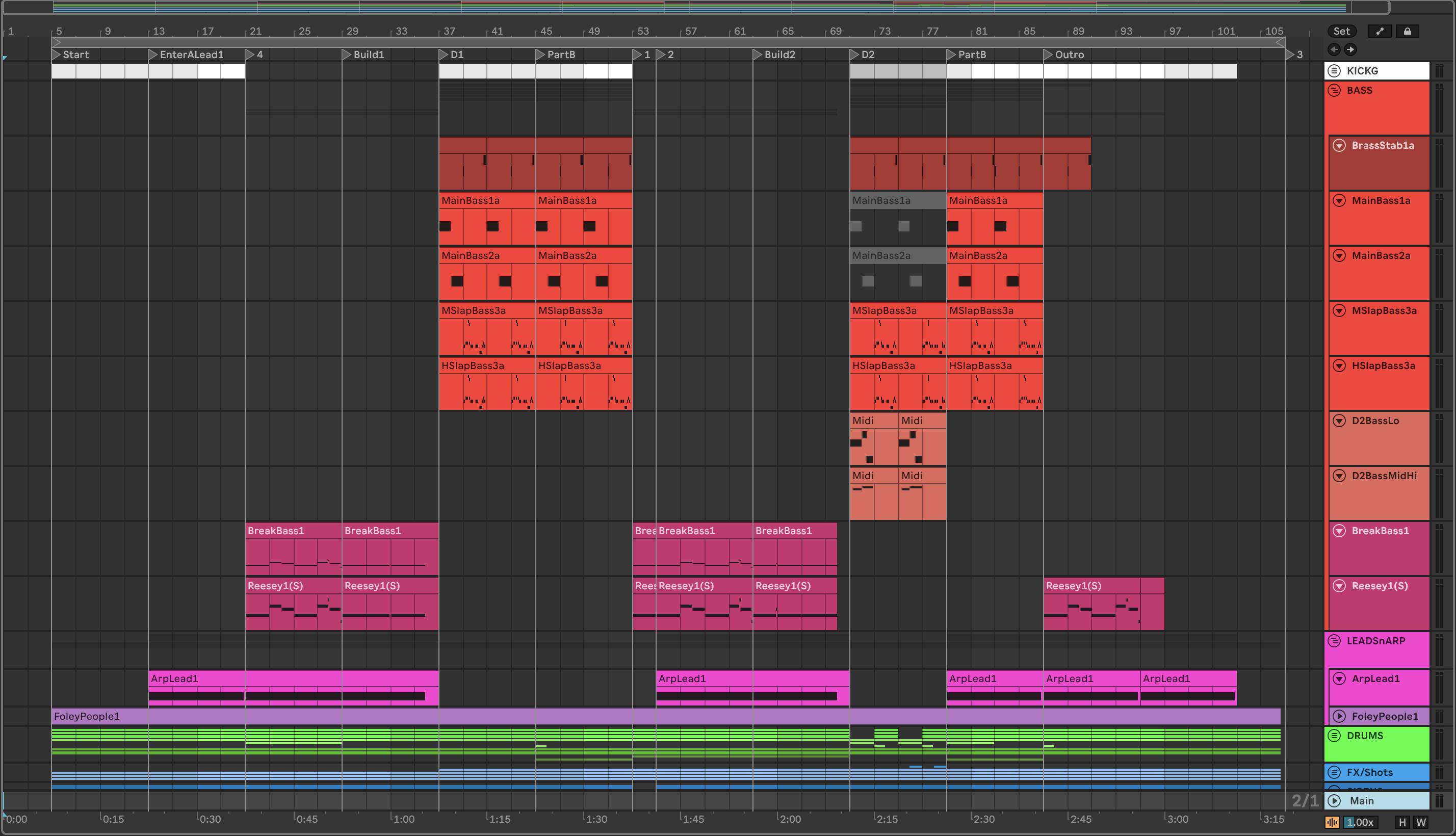Click the FX/Shots group fold icon
The height and width of the screenshot is (836, 1456).
[x=1334, y=772]
